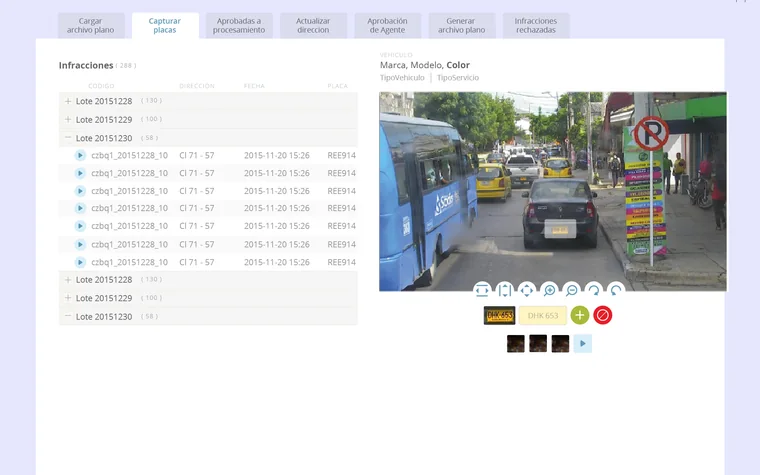Click the Infracciones heading
The height and width of the screenshot is (475, 760).
(x=86, y=65)
